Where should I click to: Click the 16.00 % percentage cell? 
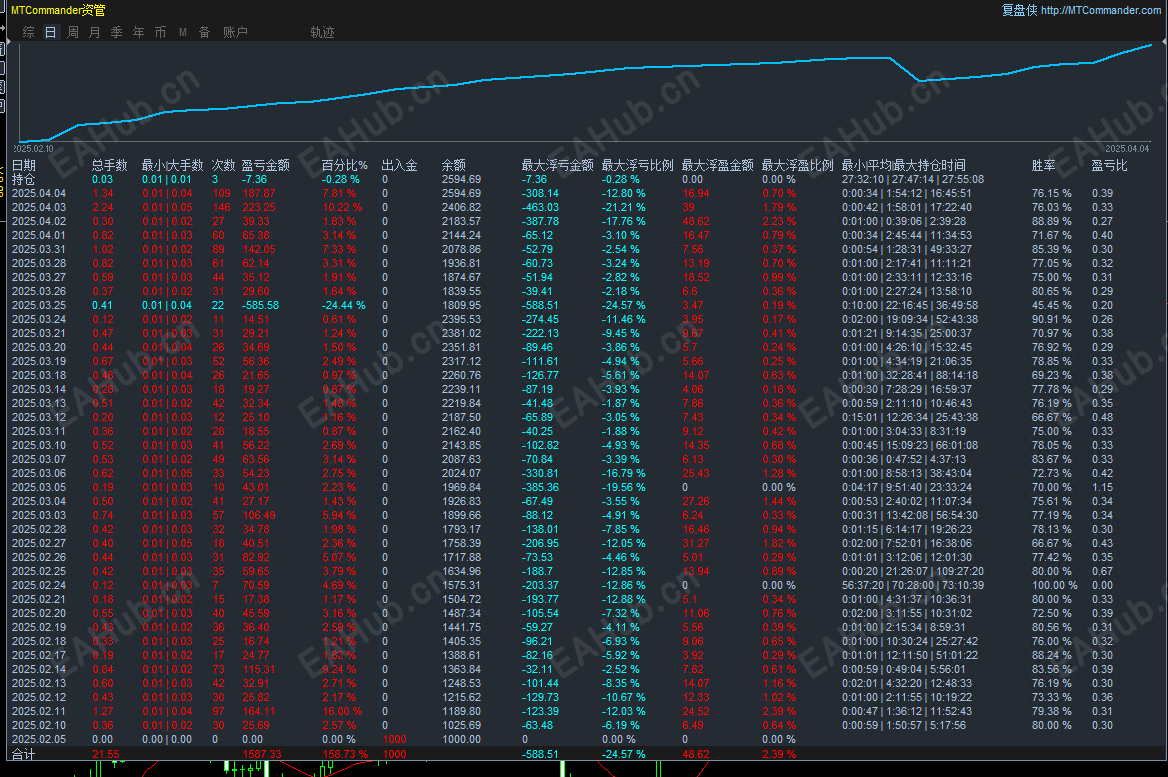pyautogui.click(x=342, y=711)
